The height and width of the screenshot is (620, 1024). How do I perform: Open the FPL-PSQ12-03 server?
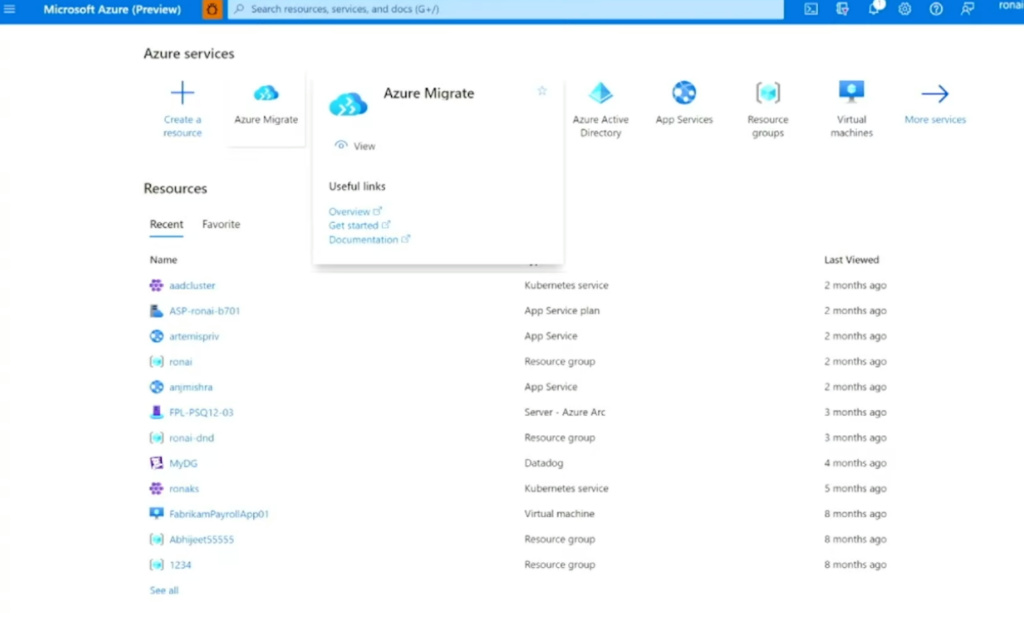coord(201,413)
